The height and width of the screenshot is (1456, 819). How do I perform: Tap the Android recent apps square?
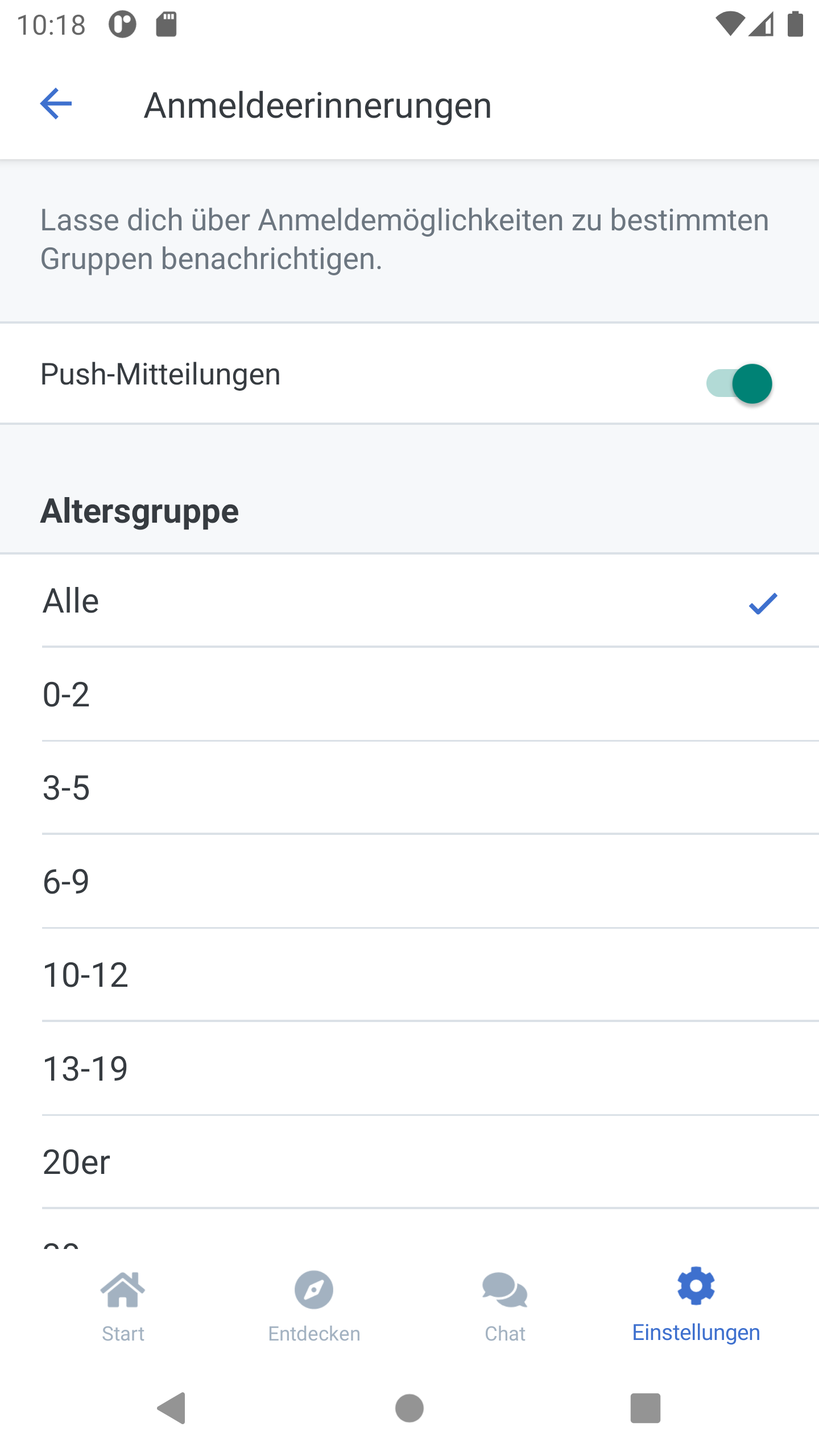coord(646,1408)
